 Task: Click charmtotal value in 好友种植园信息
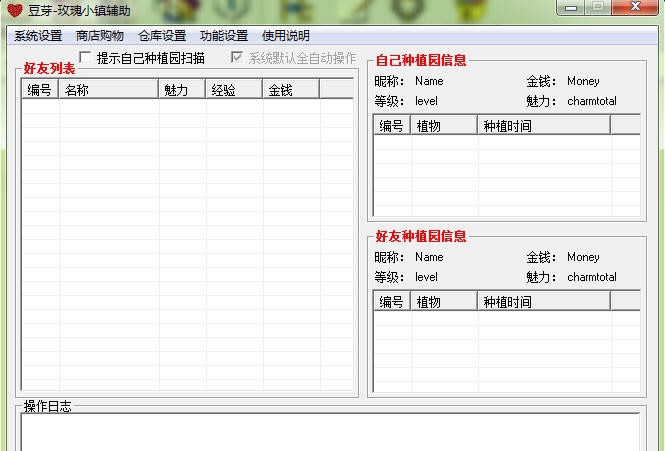[592, 277]
